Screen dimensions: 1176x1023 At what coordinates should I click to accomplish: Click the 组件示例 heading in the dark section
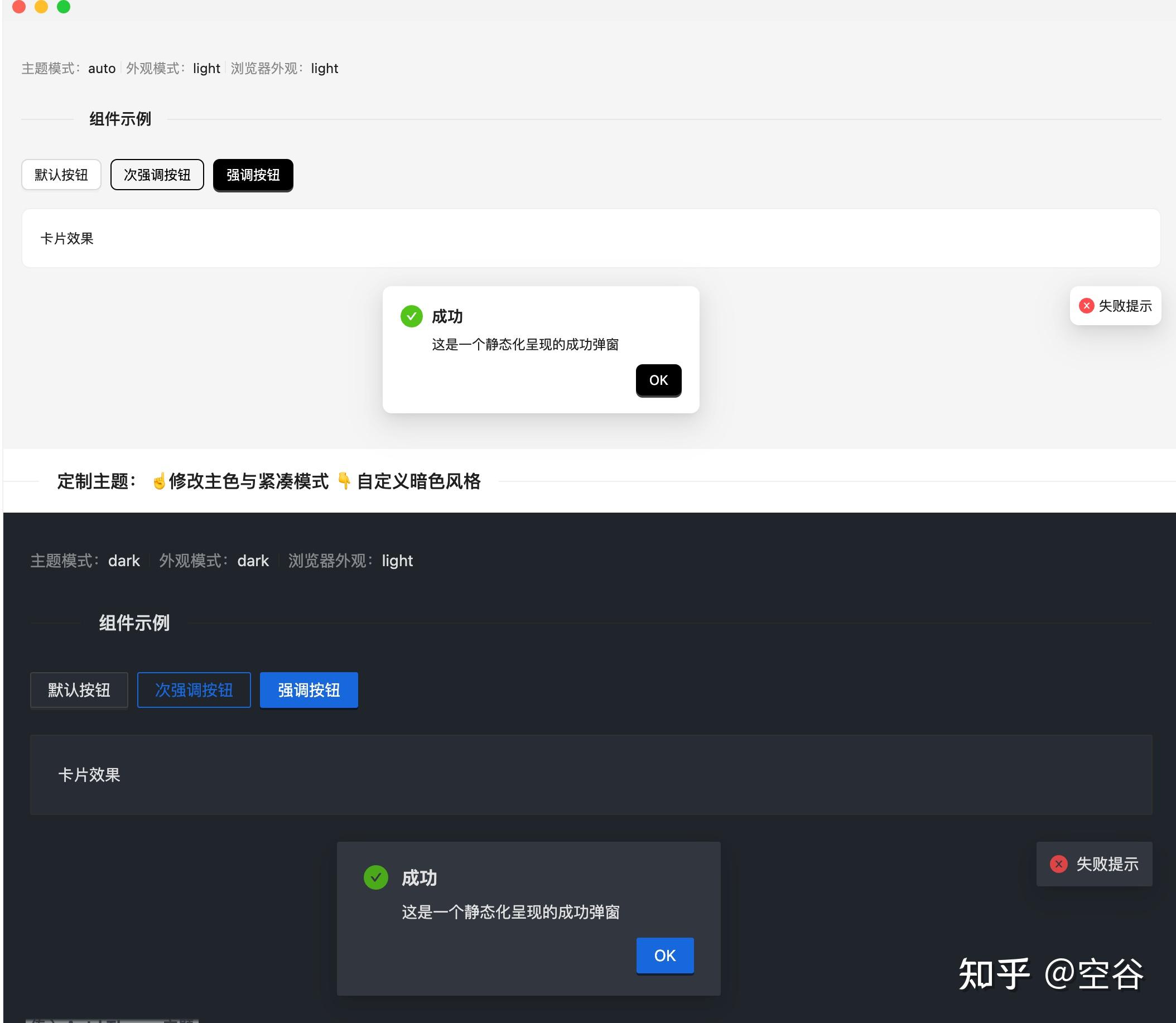[133, 624]
